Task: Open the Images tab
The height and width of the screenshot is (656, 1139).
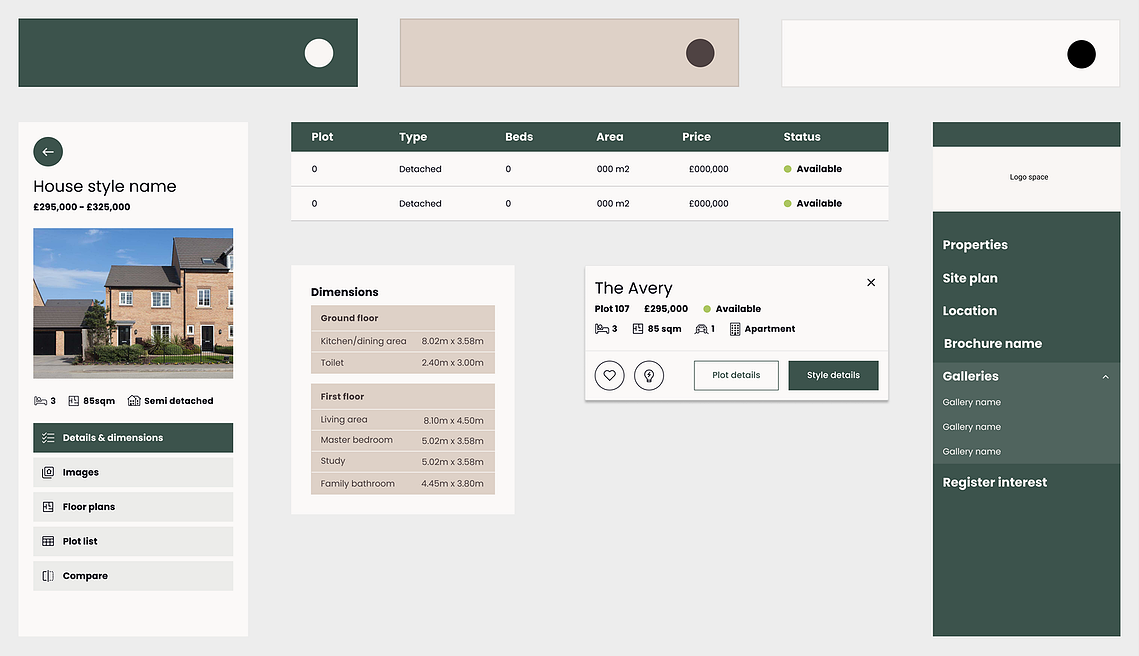Action: point(133,472)
